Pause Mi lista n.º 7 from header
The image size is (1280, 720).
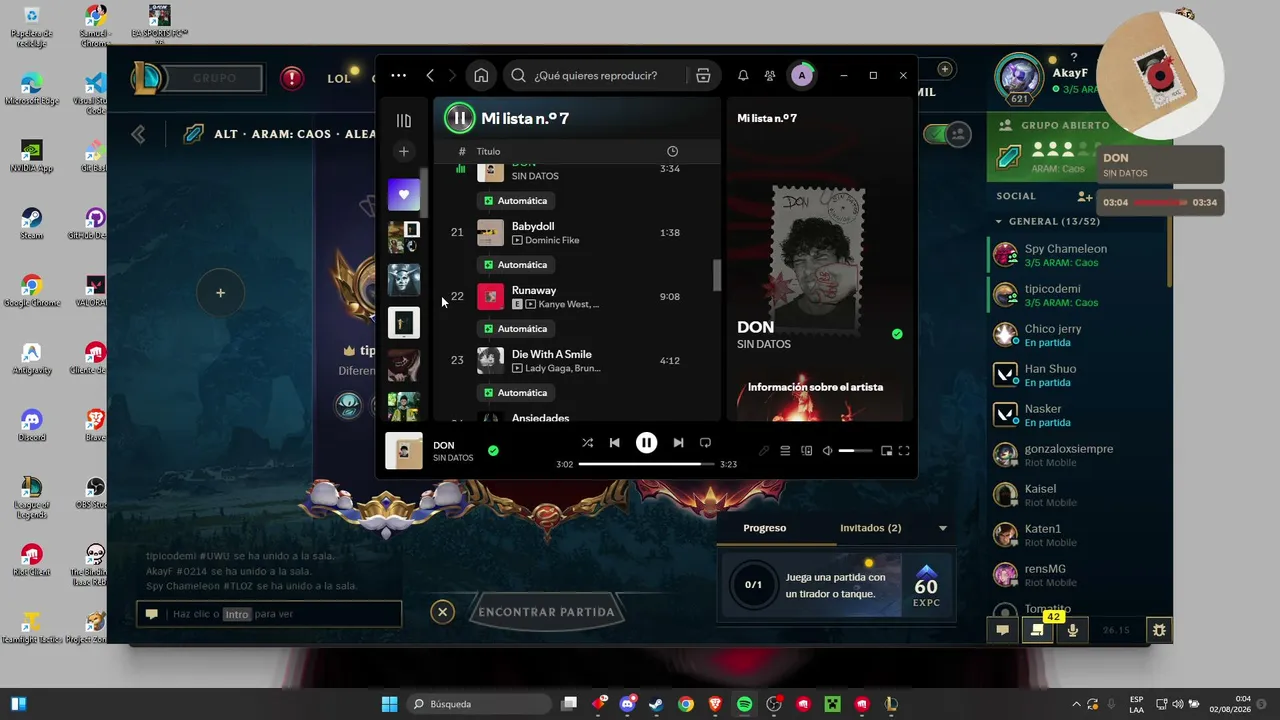click(x=460, y=118)
